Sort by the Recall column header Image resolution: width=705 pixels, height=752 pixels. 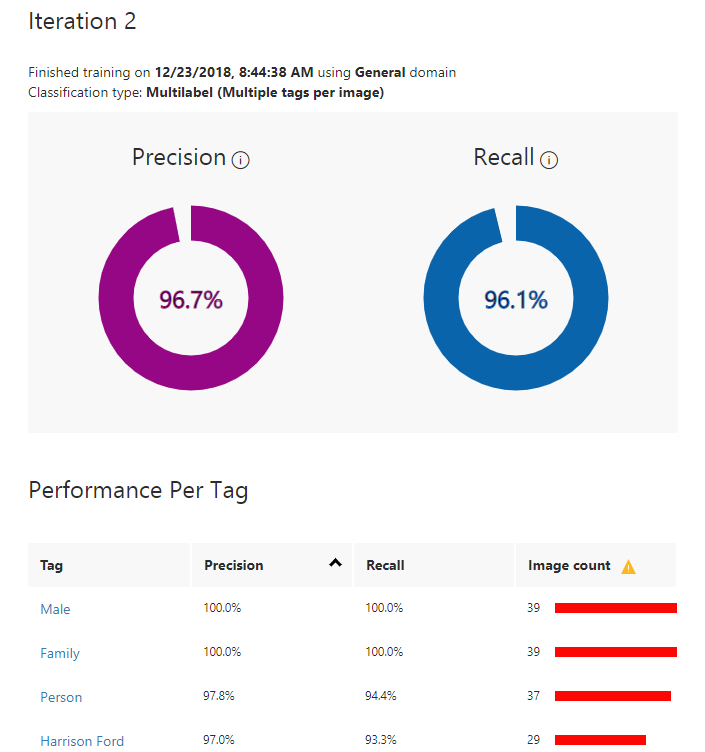(x=386, y=566)
